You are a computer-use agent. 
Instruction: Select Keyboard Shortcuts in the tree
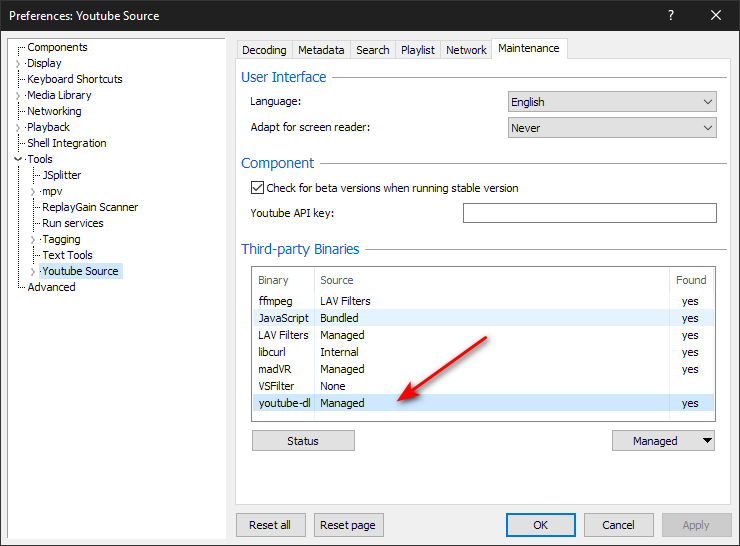(75, 79)
